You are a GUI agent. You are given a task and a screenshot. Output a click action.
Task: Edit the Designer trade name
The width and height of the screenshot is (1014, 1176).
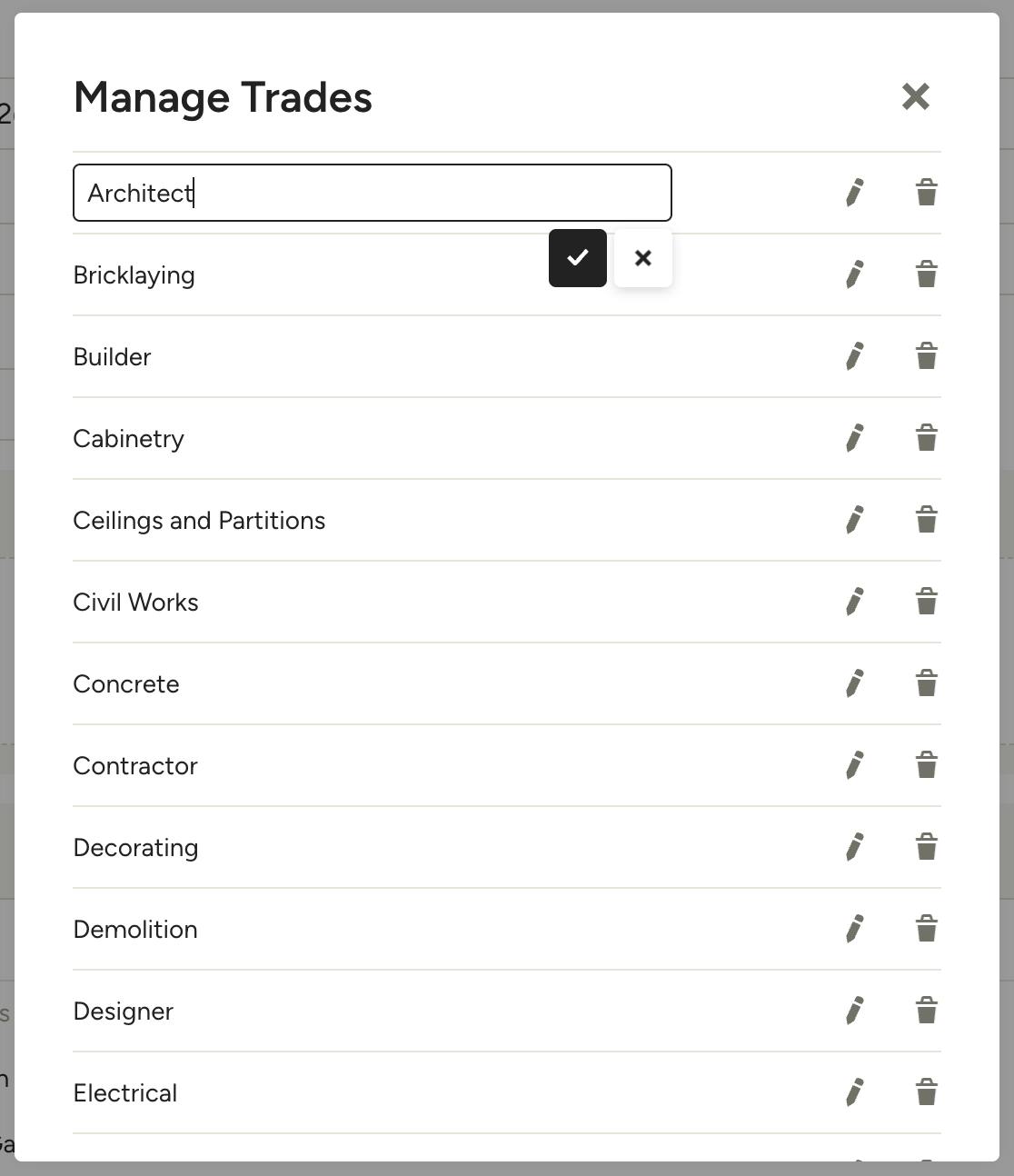coord(854,1011)
